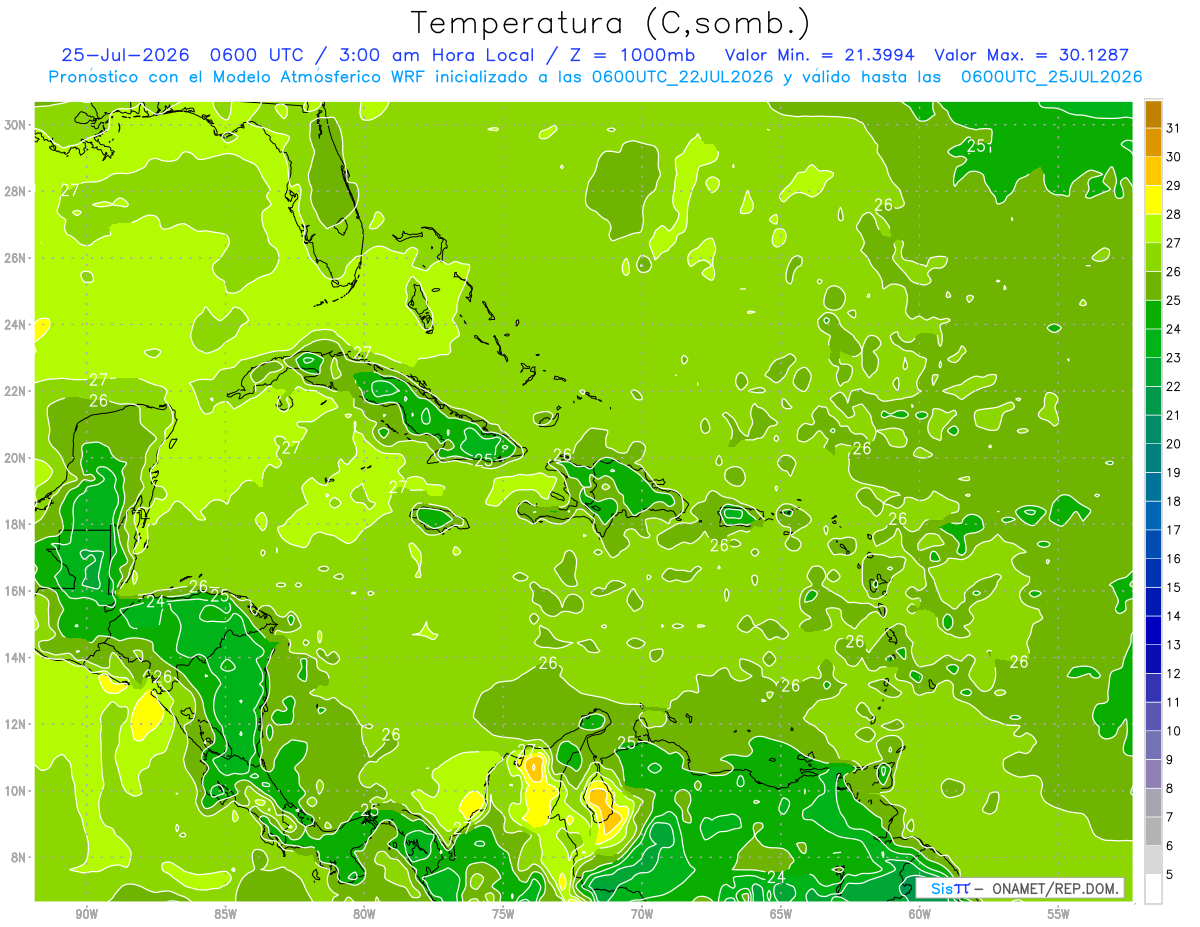The image size is (1200, 927).
Task: Click color scale label "12"
Action: click(x=1173, y=673)
